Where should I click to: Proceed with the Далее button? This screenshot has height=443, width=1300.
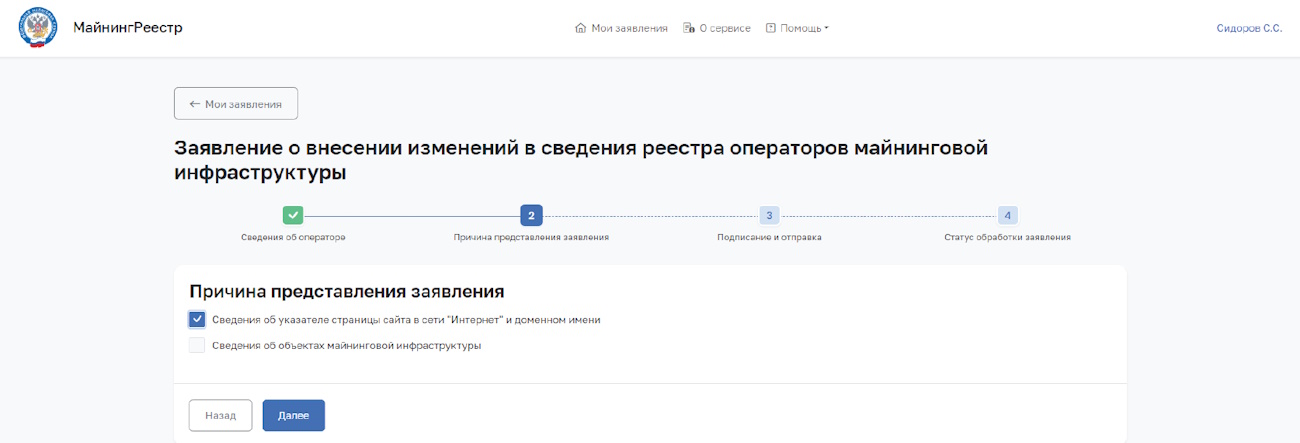pyautogui.click(x=294, y=415)
